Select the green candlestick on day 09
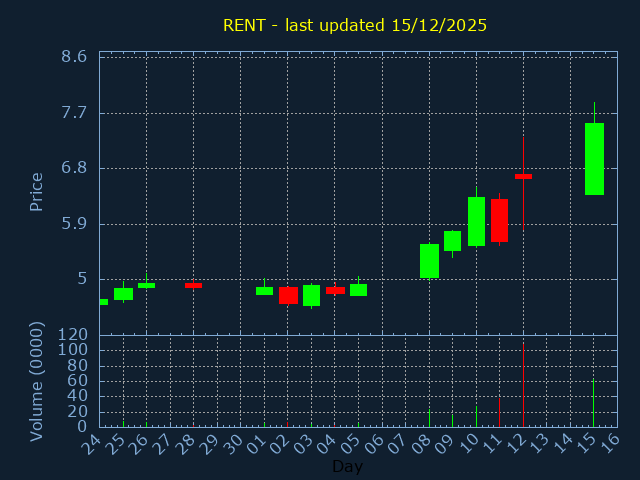The image size is (640, 480). (x=452, y=241)
